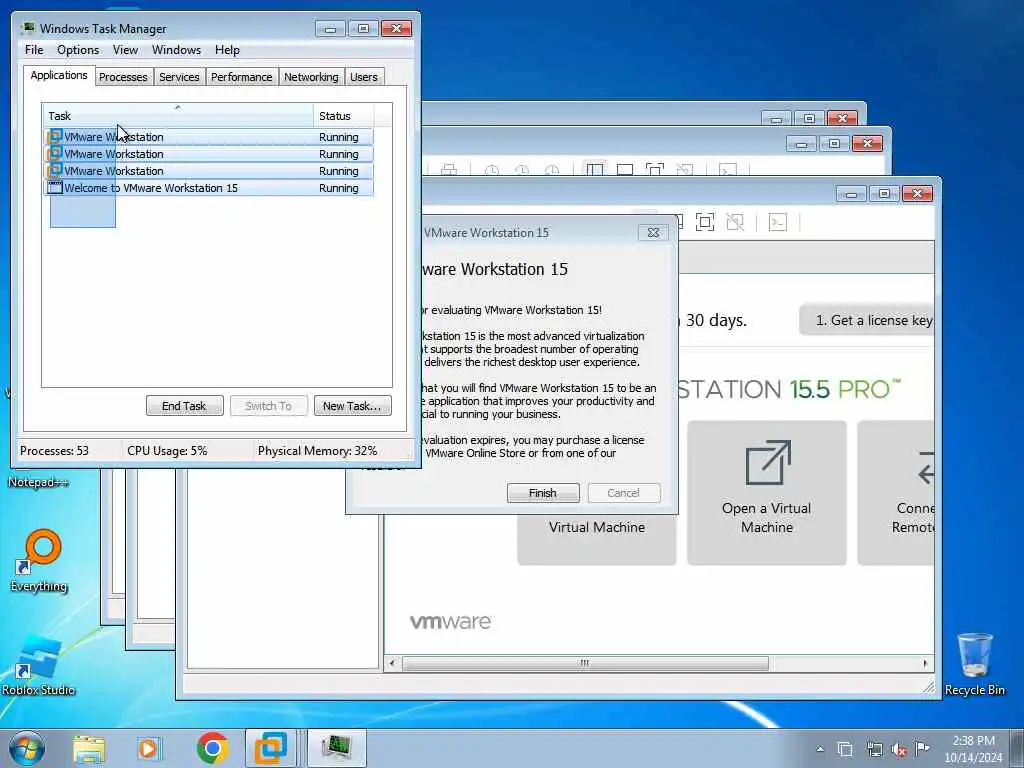
Task: Click take snapshot clock icon in middle VMware window
Action: pos(492,170)
